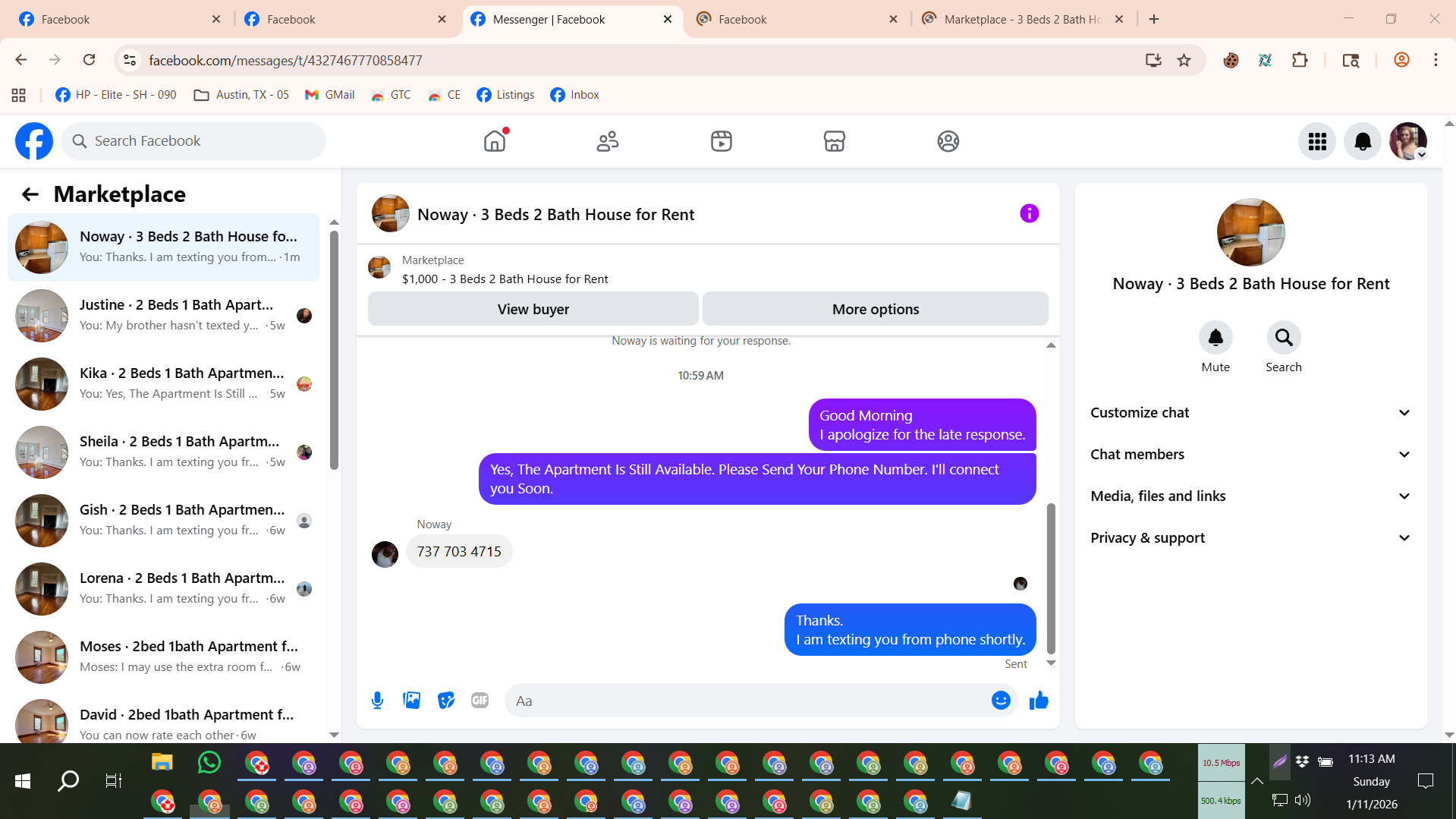Viewport: 1456px width, 819px height.
Task: Attach a photo or file
Action: (x=412, y=701)
